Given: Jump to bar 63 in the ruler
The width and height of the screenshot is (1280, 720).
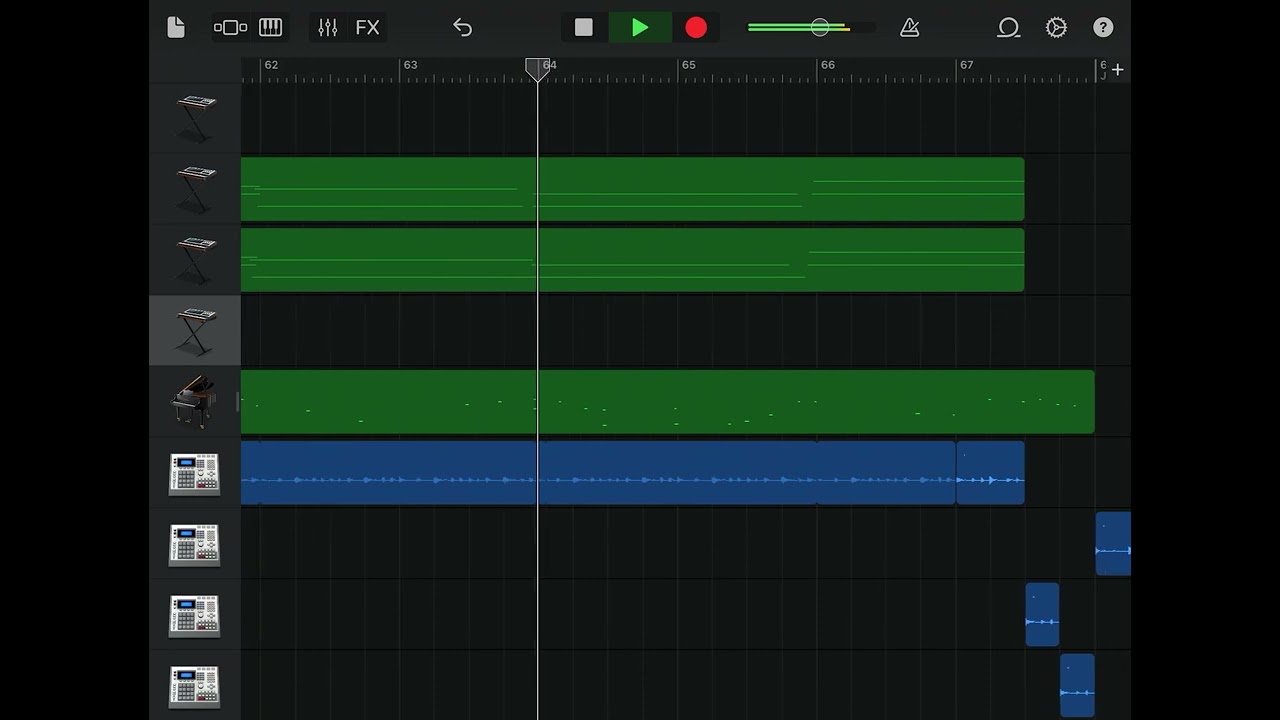Looking at the screenshot, I should pyautogui.click(x=410, y=65).
